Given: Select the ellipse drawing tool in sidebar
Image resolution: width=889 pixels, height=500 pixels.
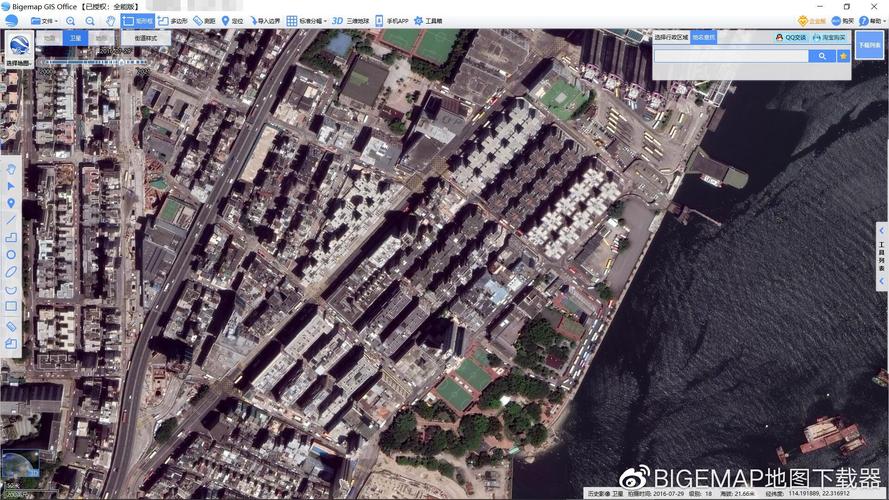Looking at the screenshot, I should click(x=11, y=272).
